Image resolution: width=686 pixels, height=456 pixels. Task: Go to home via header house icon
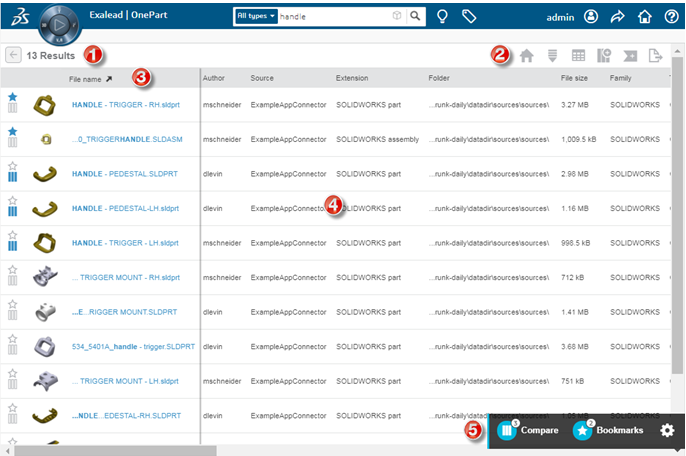click(644, 17)
